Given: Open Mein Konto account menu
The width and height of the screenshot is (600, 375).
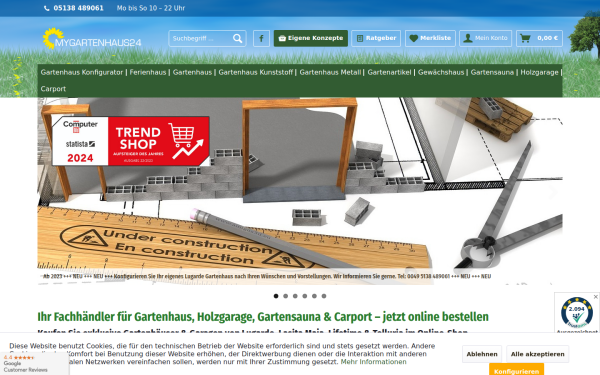Looking at the screenshot, I should pos(486,38).
